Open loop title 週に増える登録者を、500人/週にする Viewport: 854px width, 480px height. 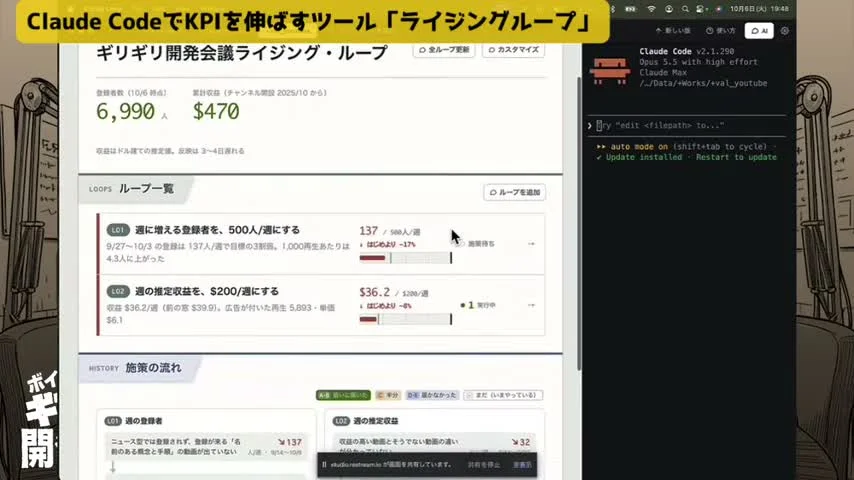217,230
